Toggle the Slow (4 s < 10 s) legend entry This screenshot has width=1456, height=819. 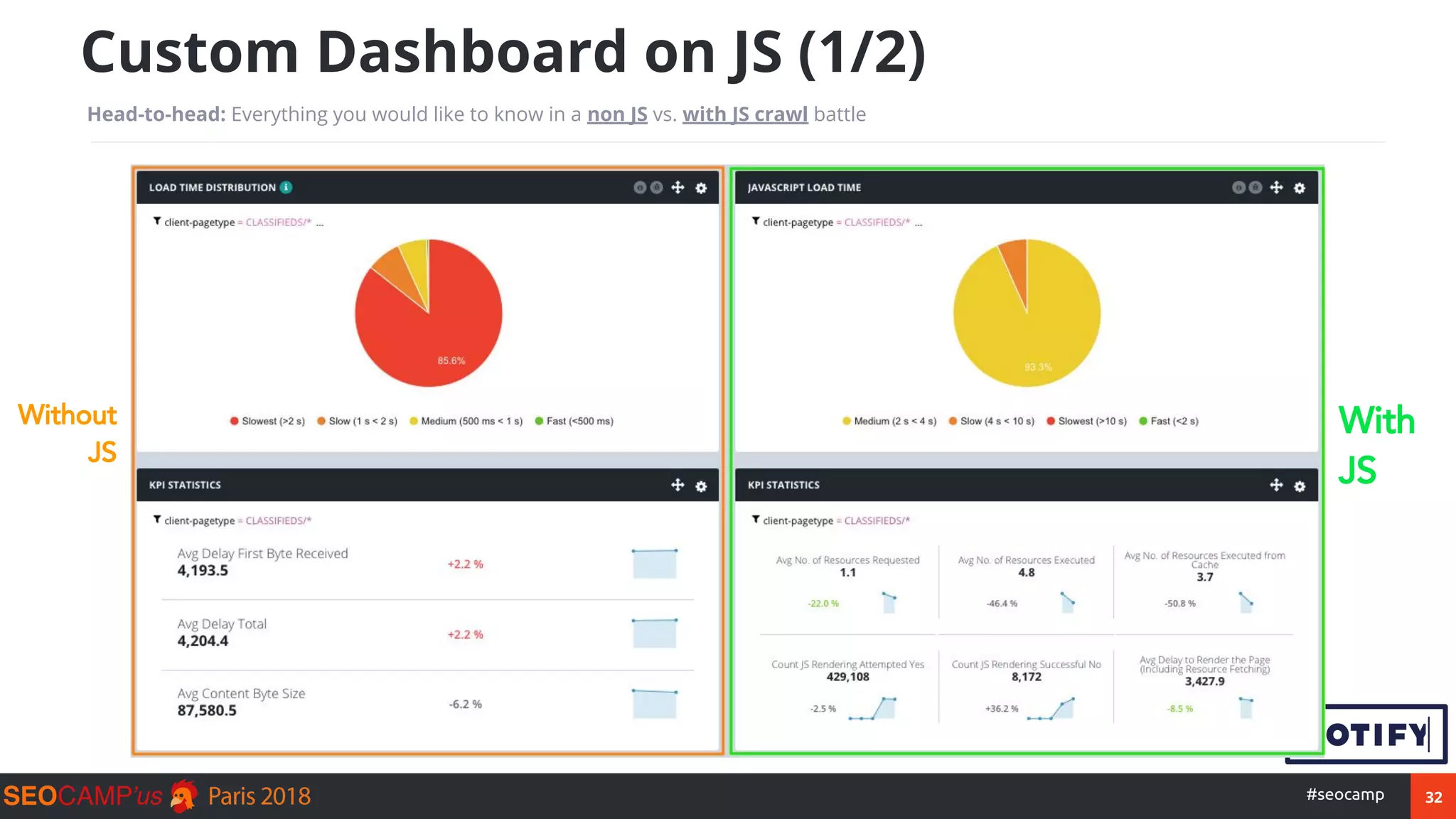click(x=992, y=421)
